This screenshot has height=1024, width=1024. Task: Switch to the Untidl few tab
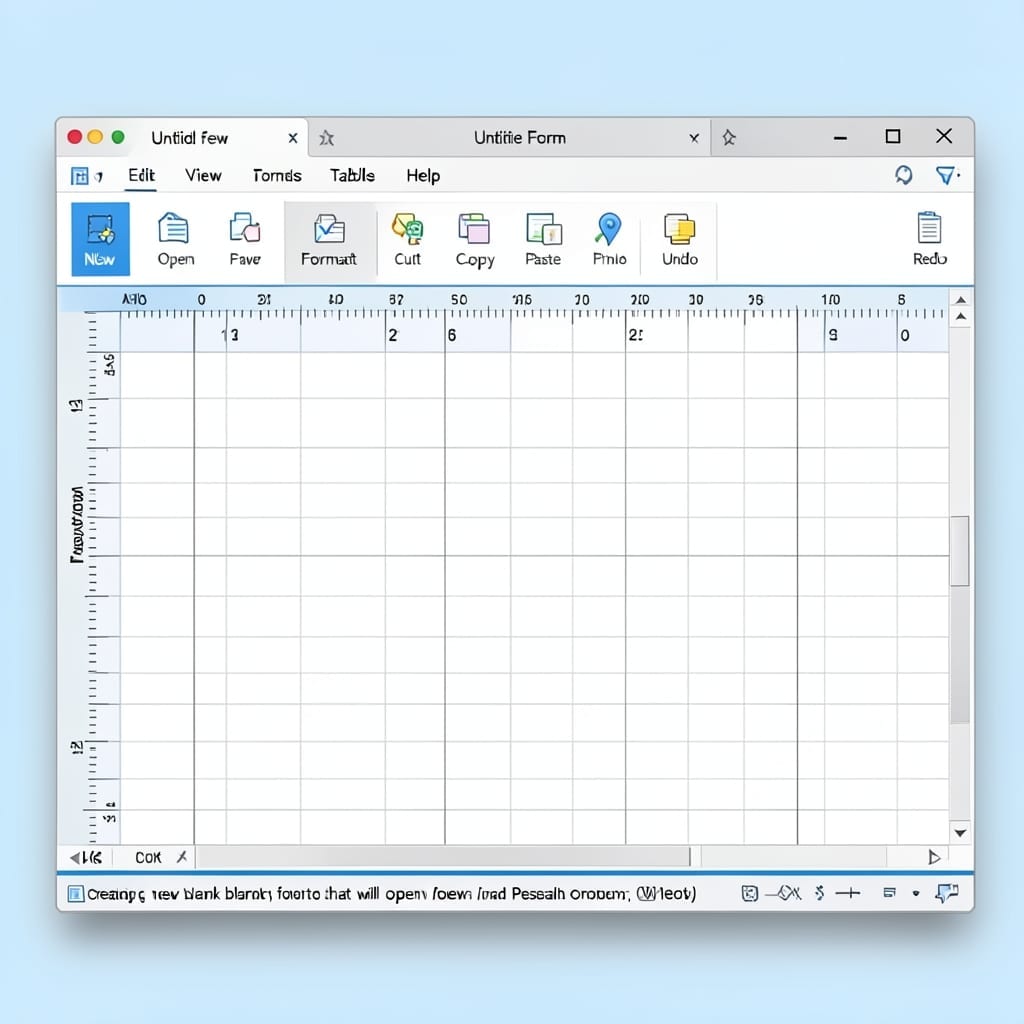tap(189, 138)
